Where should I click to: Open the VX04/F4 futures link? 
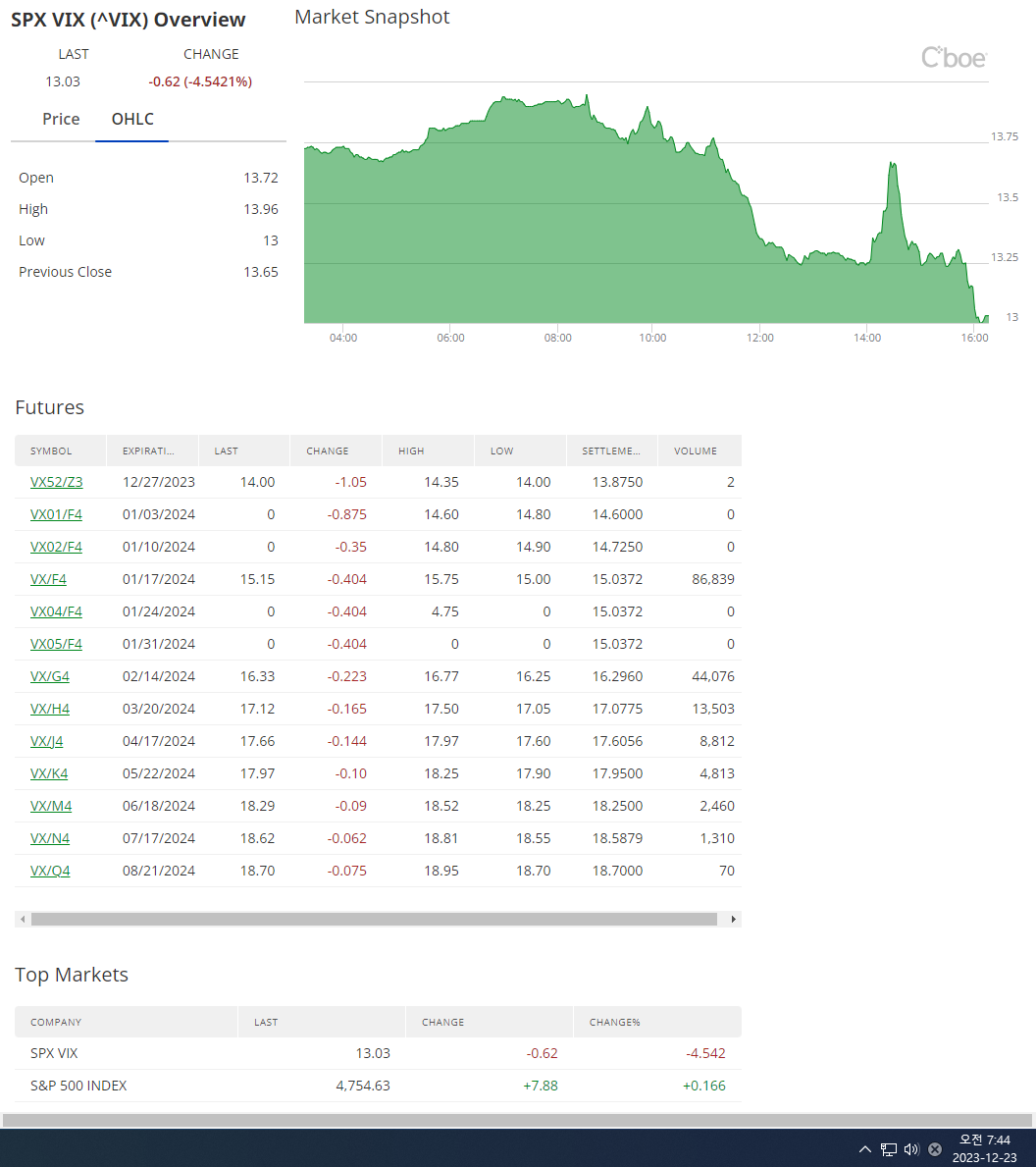pyautogui.click(x=57, y=611)
